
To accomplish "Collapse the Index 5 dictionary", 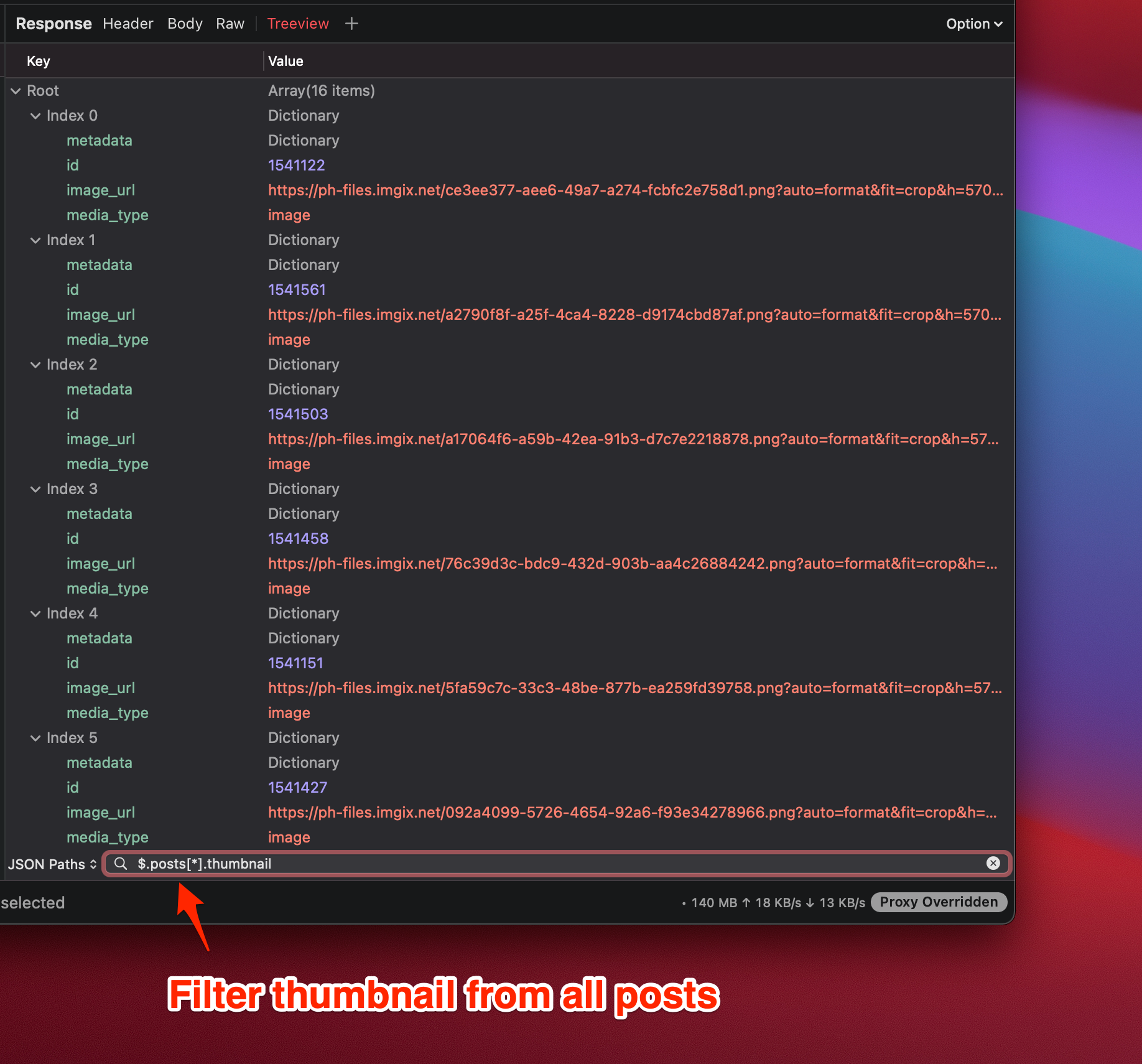I will pyautogui.click(x=35, y=738).
